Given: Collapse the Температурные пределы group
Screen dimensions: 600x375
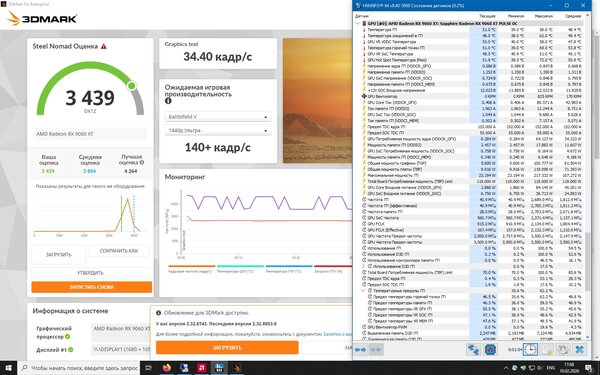Looking at the screenshot, I should click(x=364, y=291).
